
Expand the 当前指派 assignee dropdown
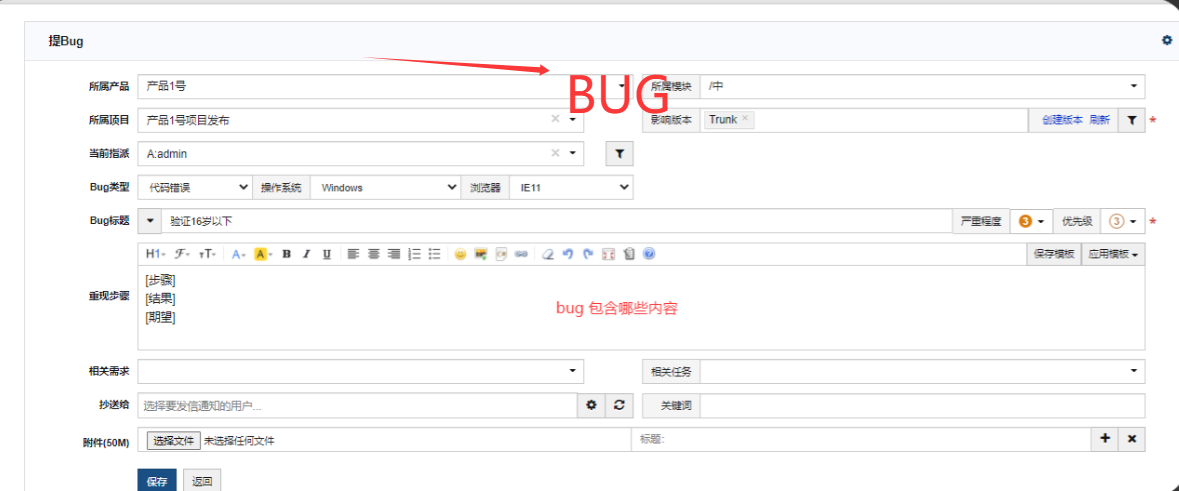[572, 153]
